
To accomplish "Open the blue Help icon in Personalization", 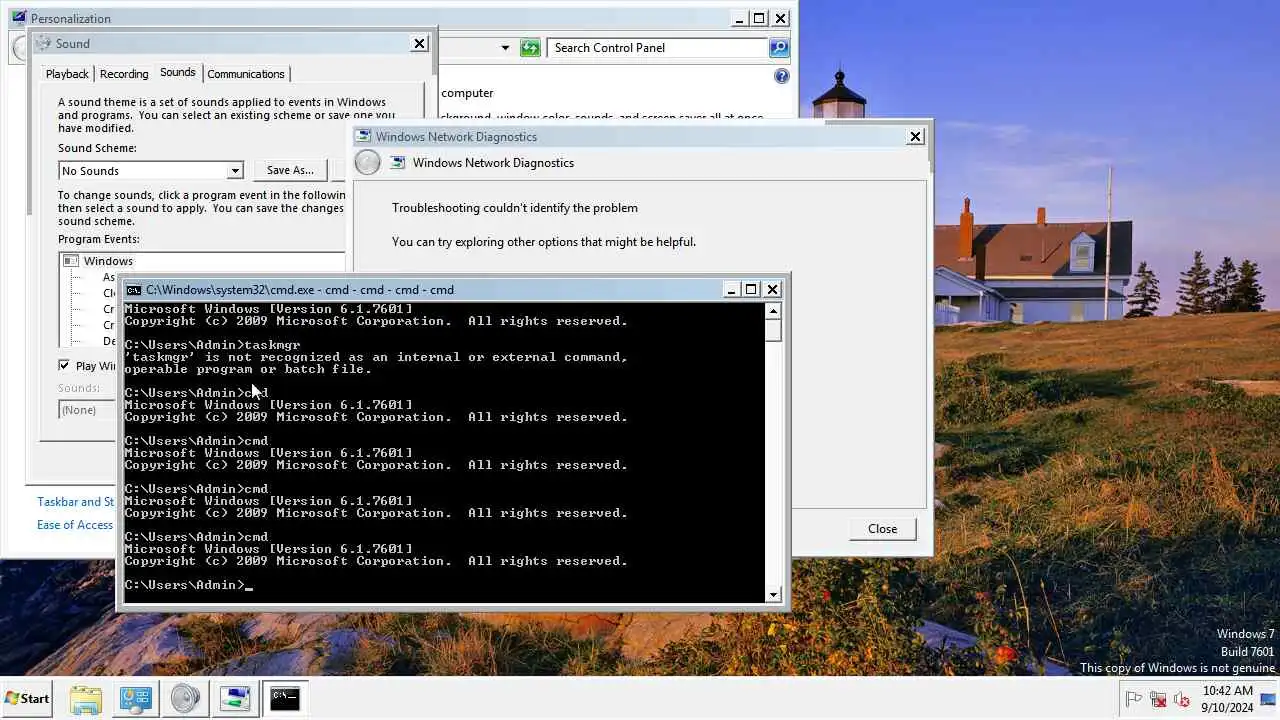I will 781,76.
